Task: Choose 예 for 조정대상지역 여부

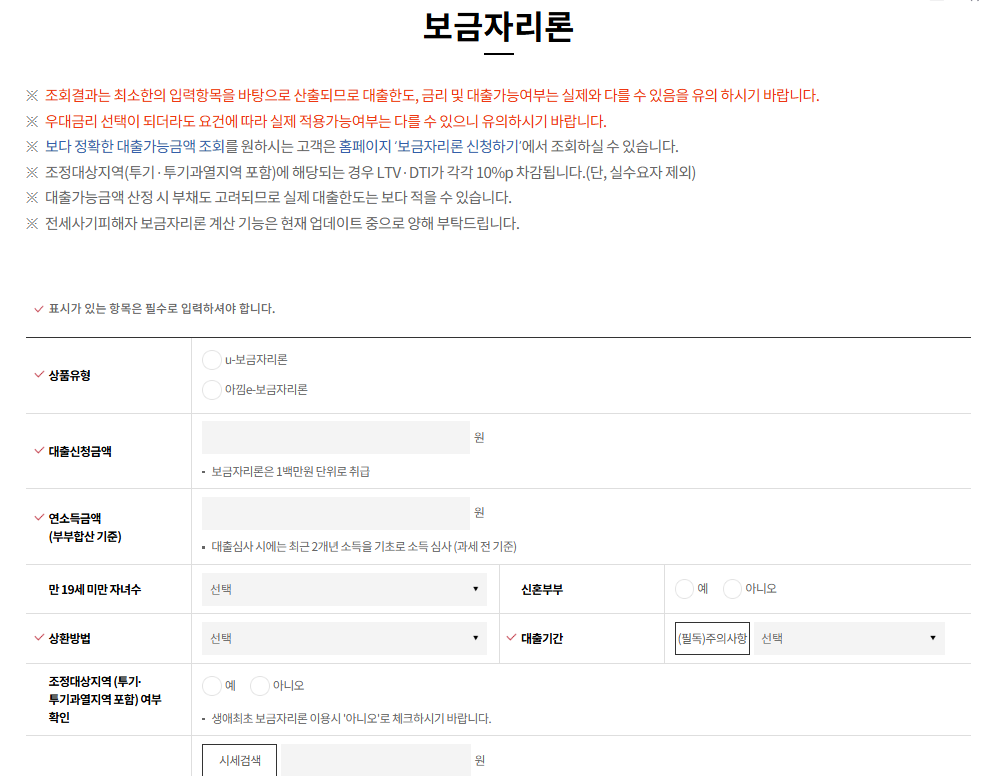Action: click(x=211, y=686)
